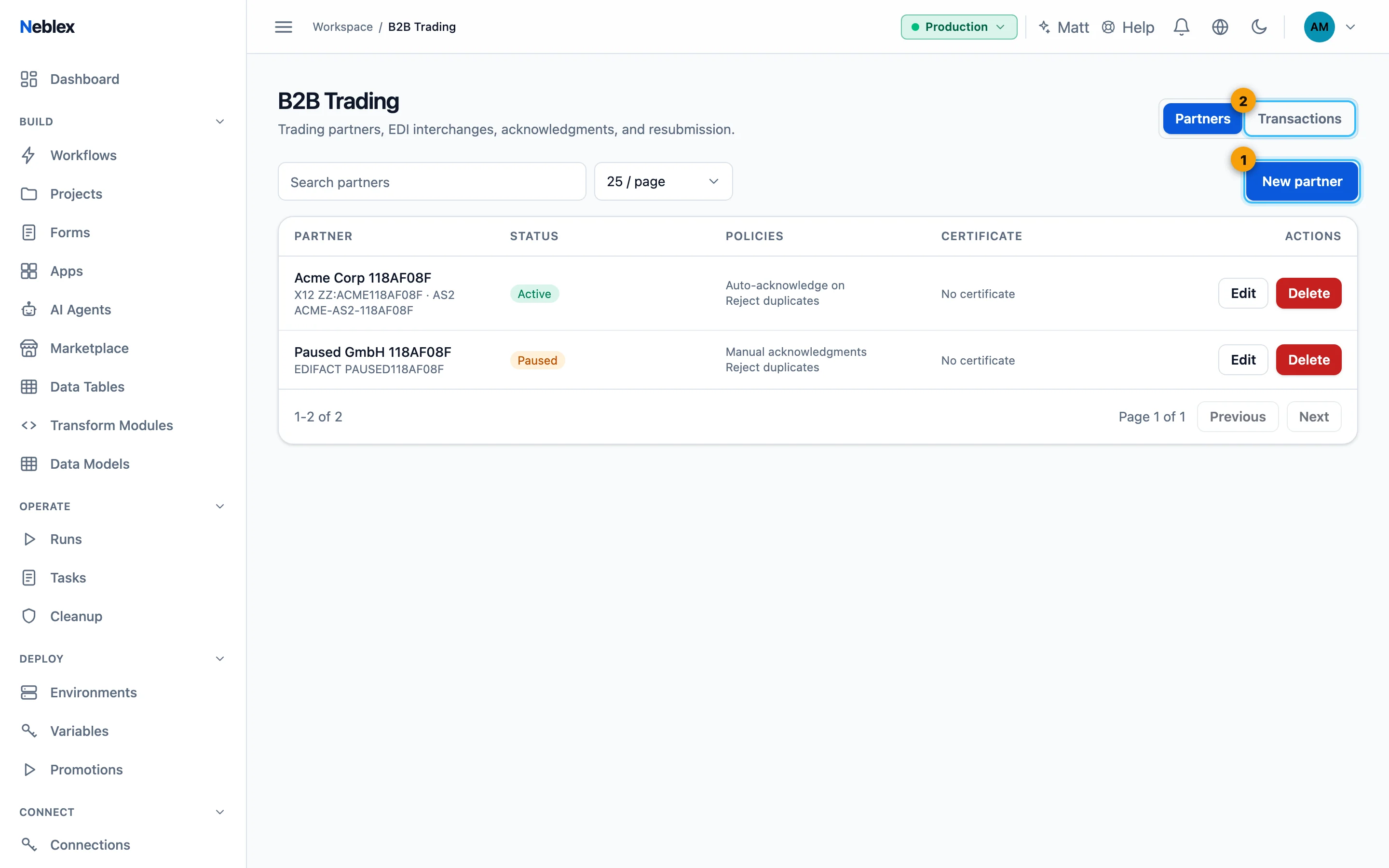
Task: Click the globe language icon
Action: coord(1220,27)
